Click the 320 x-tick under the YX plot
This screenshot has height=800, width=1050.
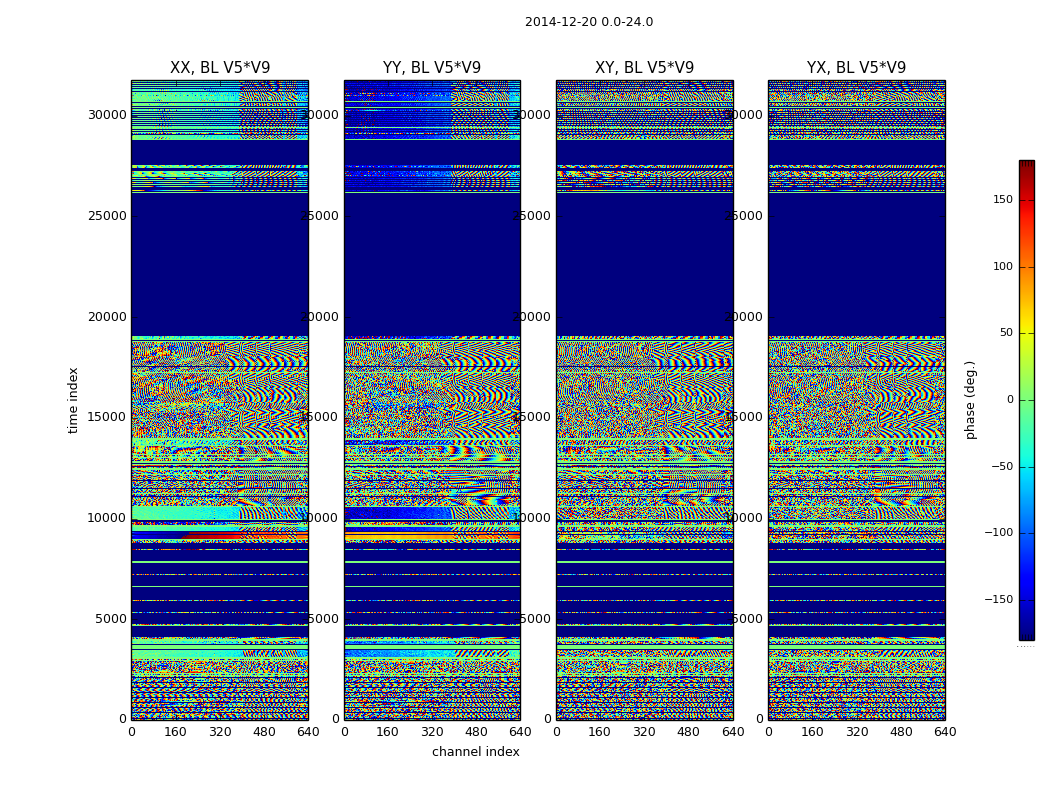(856, 732)
